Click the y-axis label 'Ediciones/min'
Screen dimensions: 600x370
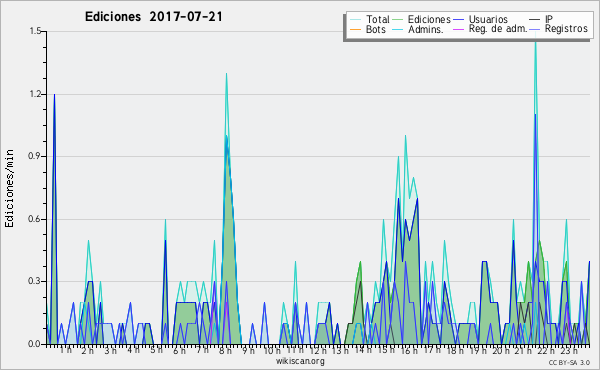pos(9,188)
